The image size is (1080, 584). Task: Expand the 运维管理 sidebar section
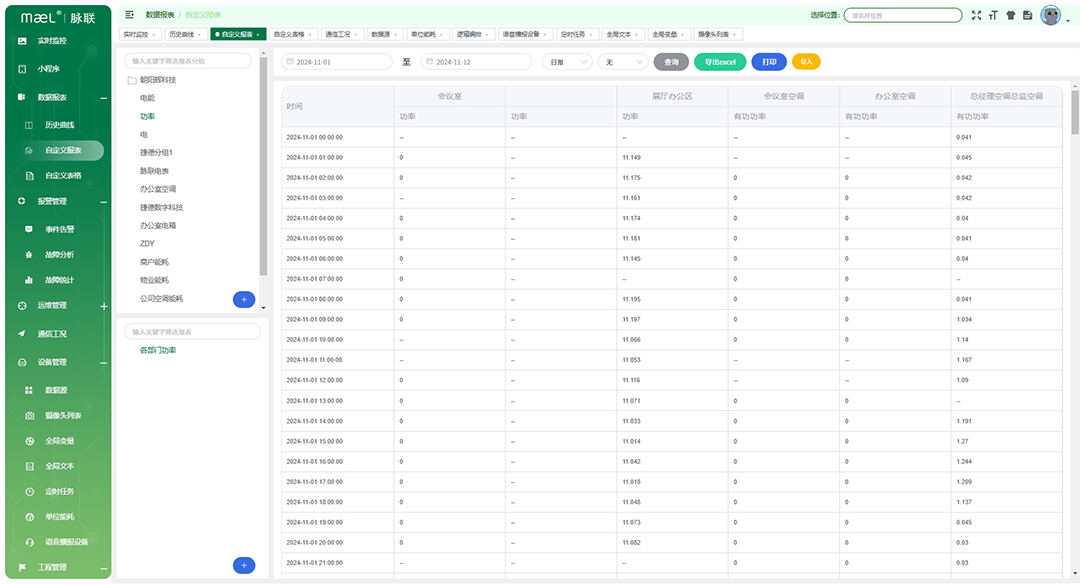[103, 306]
